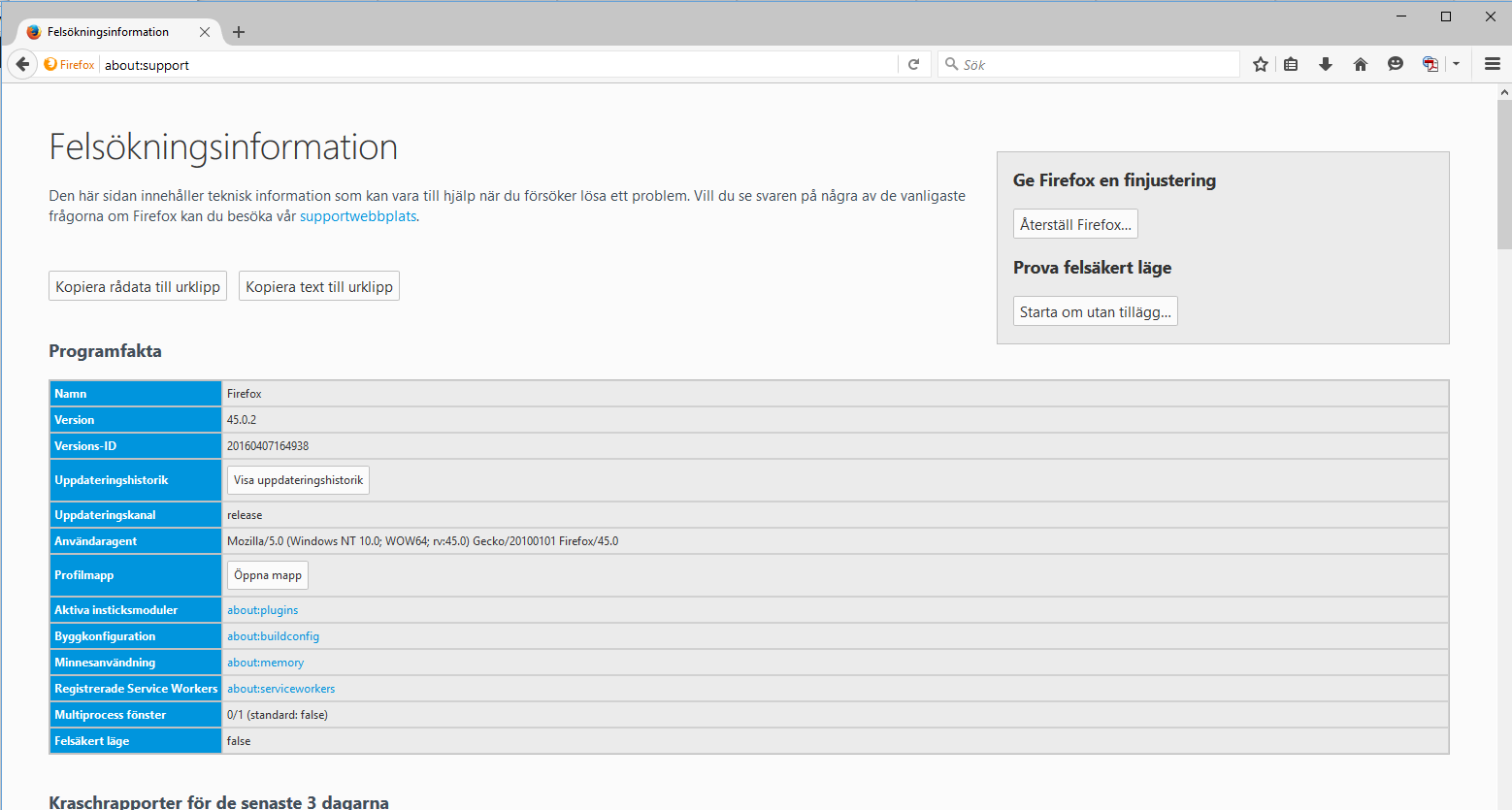Bookmark this page with the star icon

(1261, 64)
